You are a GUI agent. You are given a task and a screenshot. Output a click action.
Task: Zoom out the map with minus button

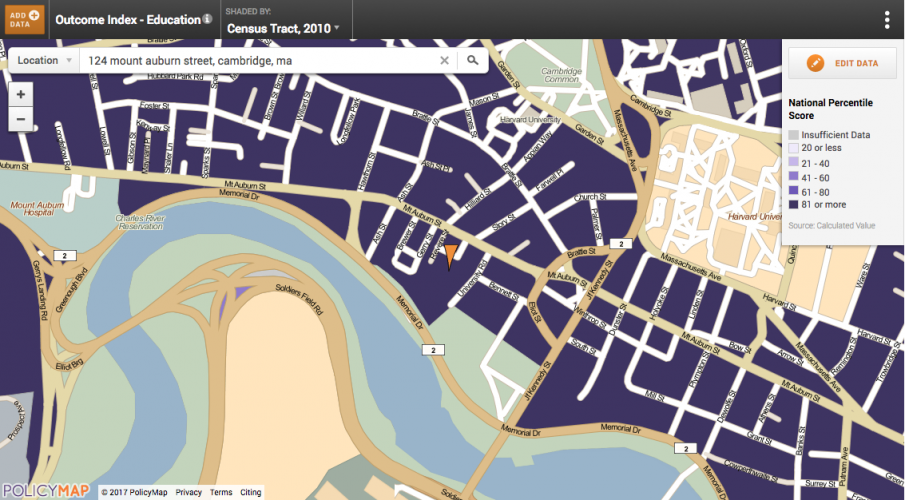pos(21,120)
